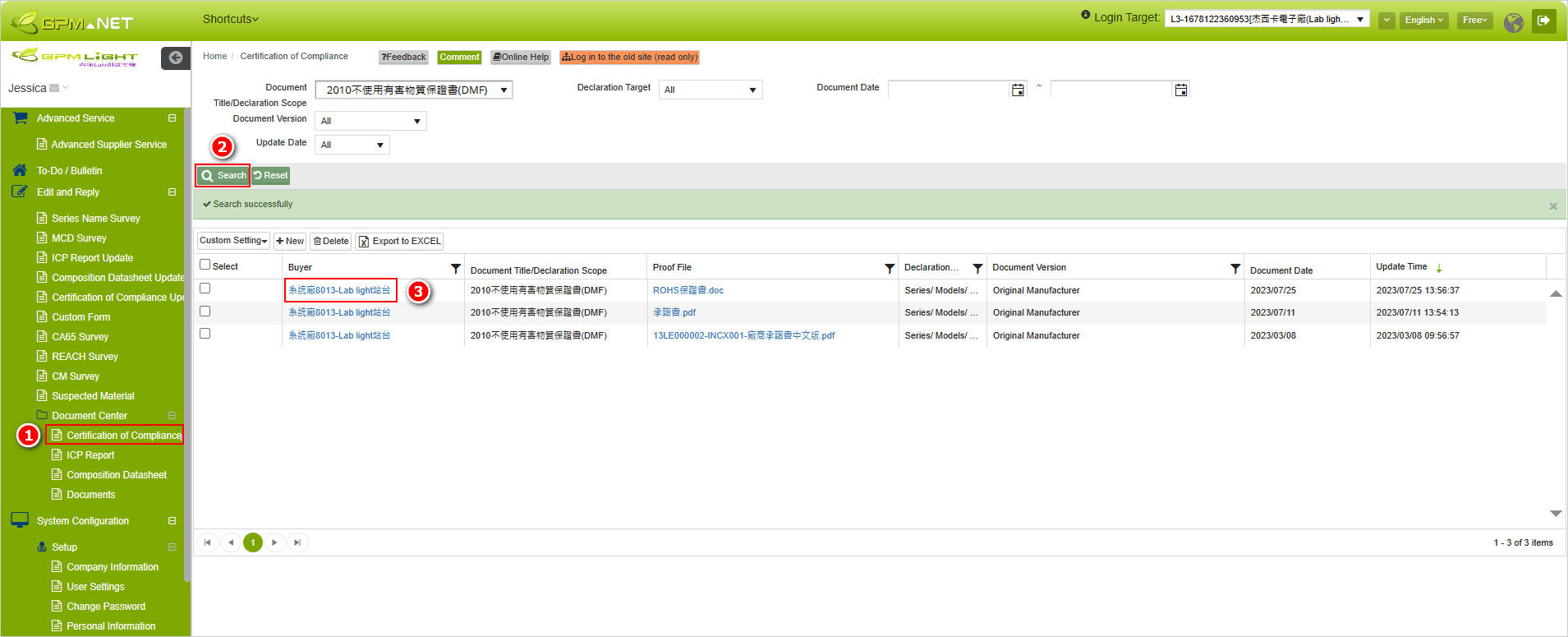Log in to the old site (read only)
Screen dimensions: 1568x637
click(x=629, y=58)
